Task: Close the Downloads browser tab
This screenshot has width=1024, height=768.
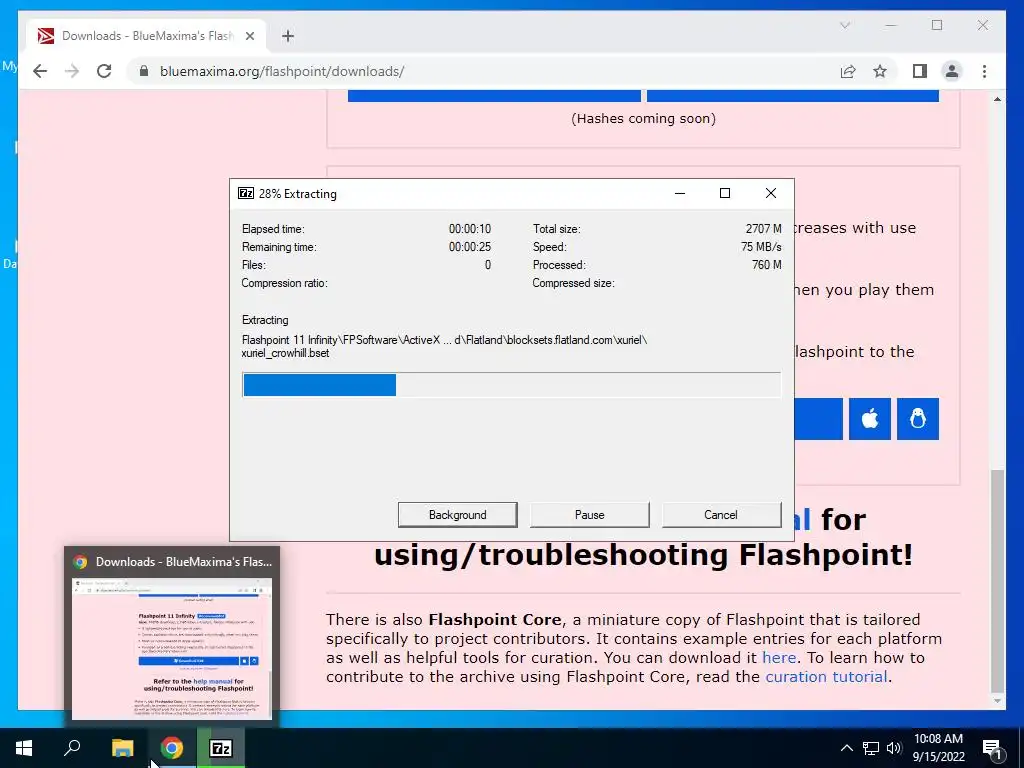Action: [x=249, y=36]
